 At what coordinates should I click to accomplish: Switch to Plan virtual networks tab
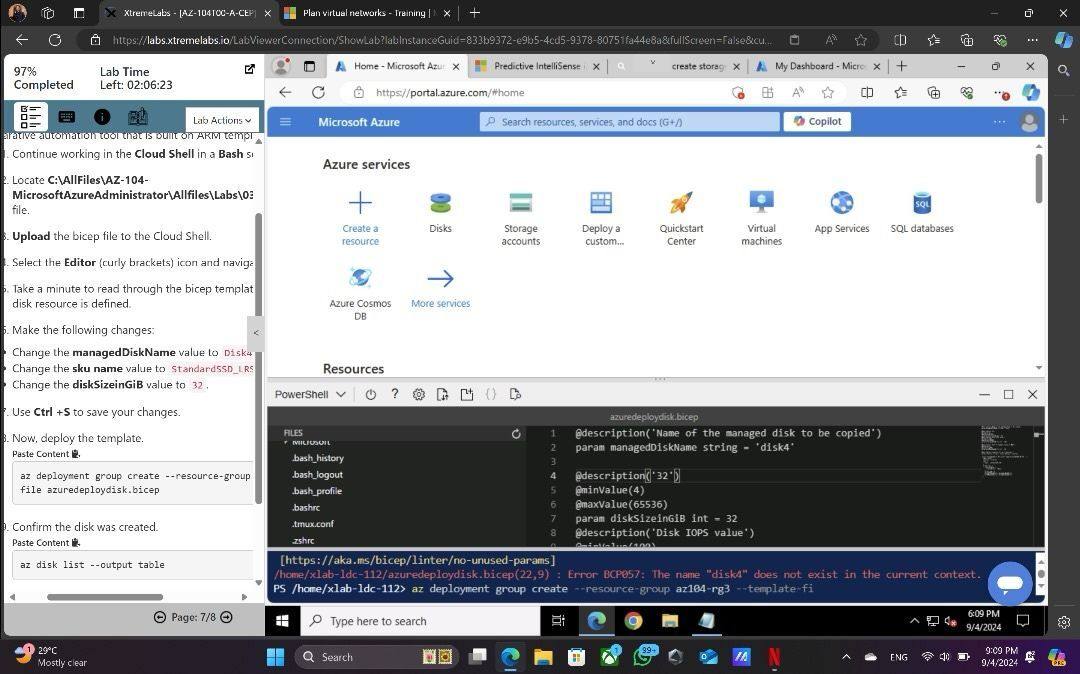coord(368,13)
